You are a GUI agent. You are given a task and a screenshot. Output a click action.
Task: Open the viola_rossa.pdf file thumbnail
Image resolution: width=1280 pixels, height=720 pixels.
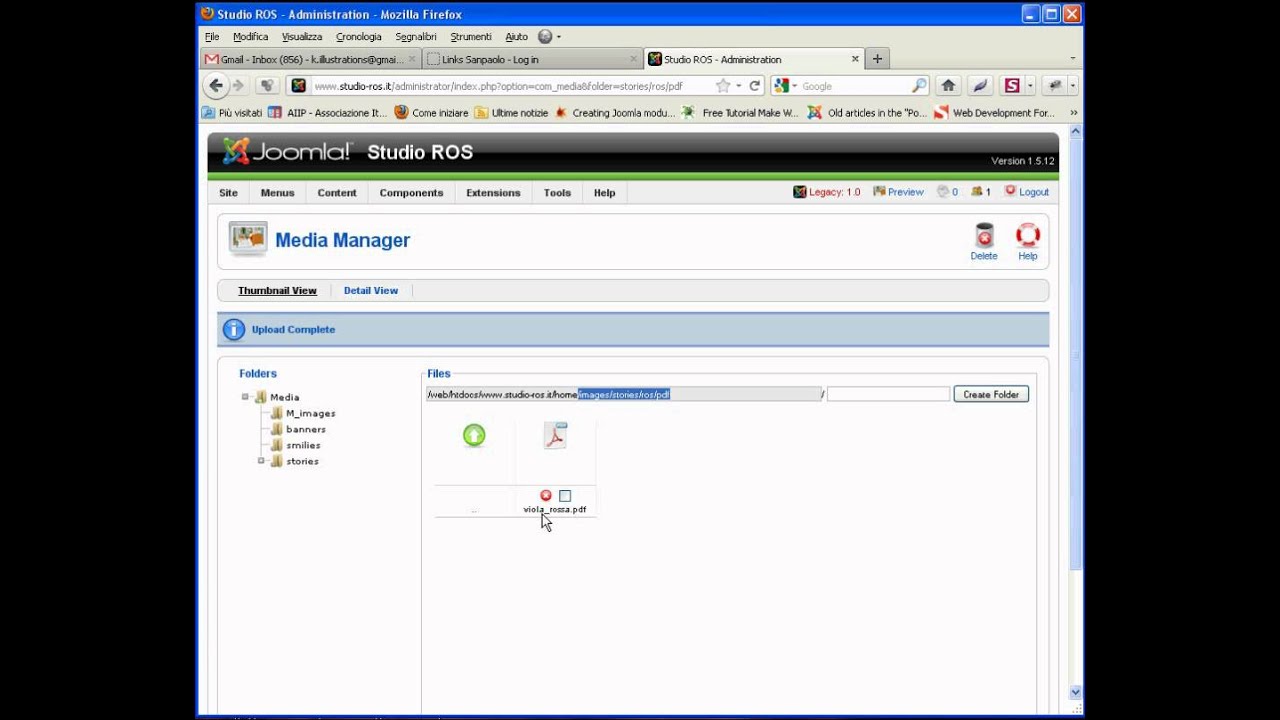[555, 435]
